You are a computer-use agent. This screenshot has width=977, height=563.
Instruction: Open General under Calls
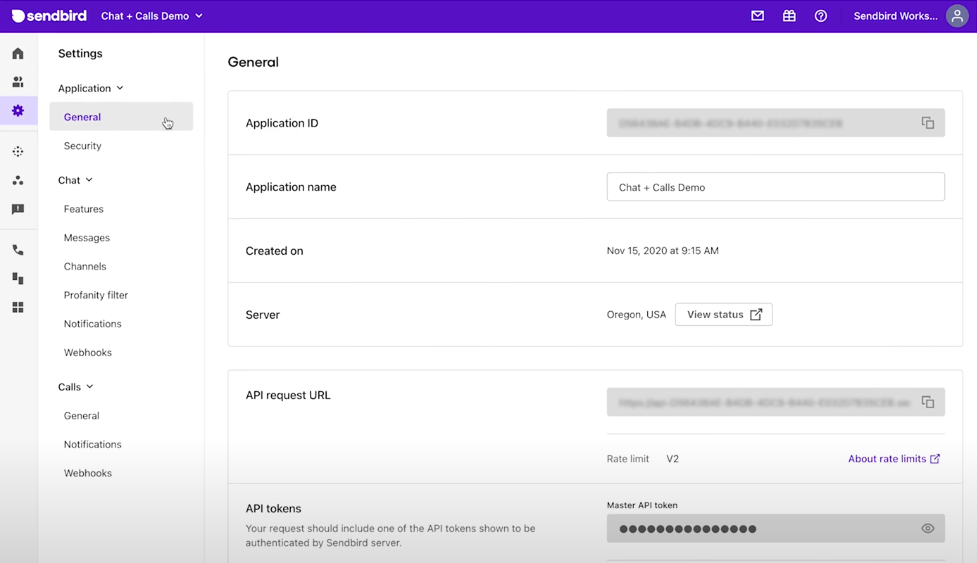[x=81, y=415]
